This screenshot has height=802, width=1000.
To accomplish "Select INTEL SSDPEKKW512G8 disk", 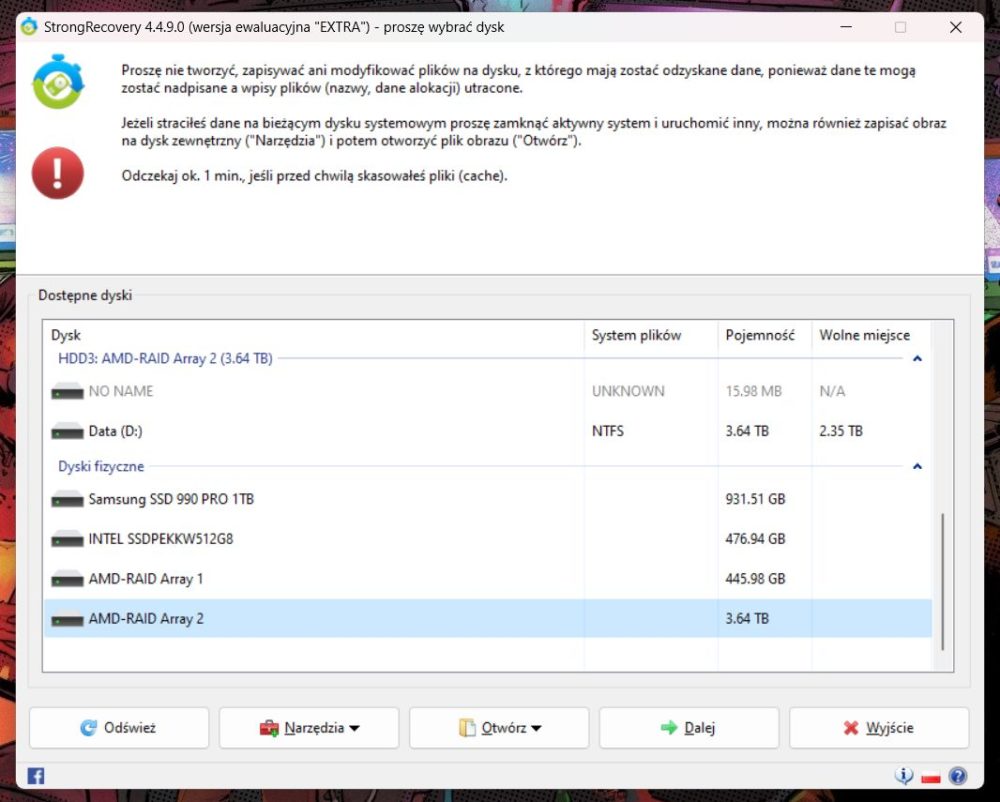I will pos(488,539).
